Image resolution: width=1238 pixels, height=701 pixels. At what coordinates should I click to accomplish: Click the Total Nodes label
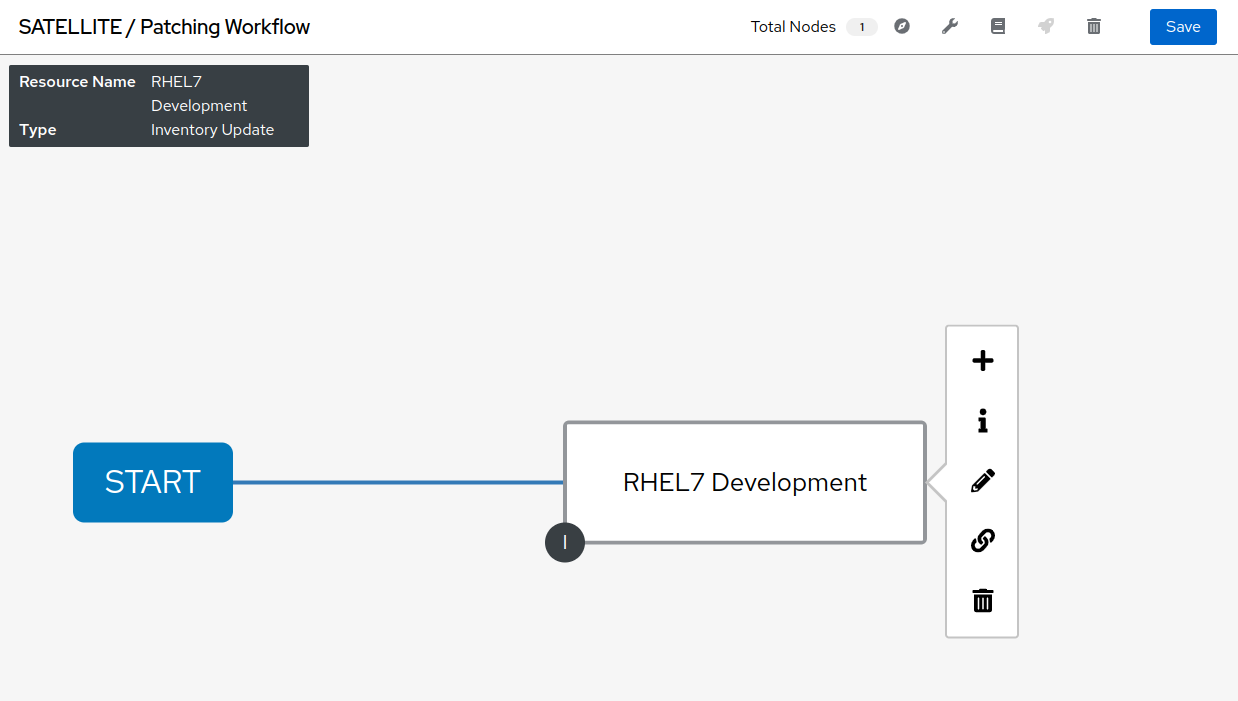coord(793,27)
